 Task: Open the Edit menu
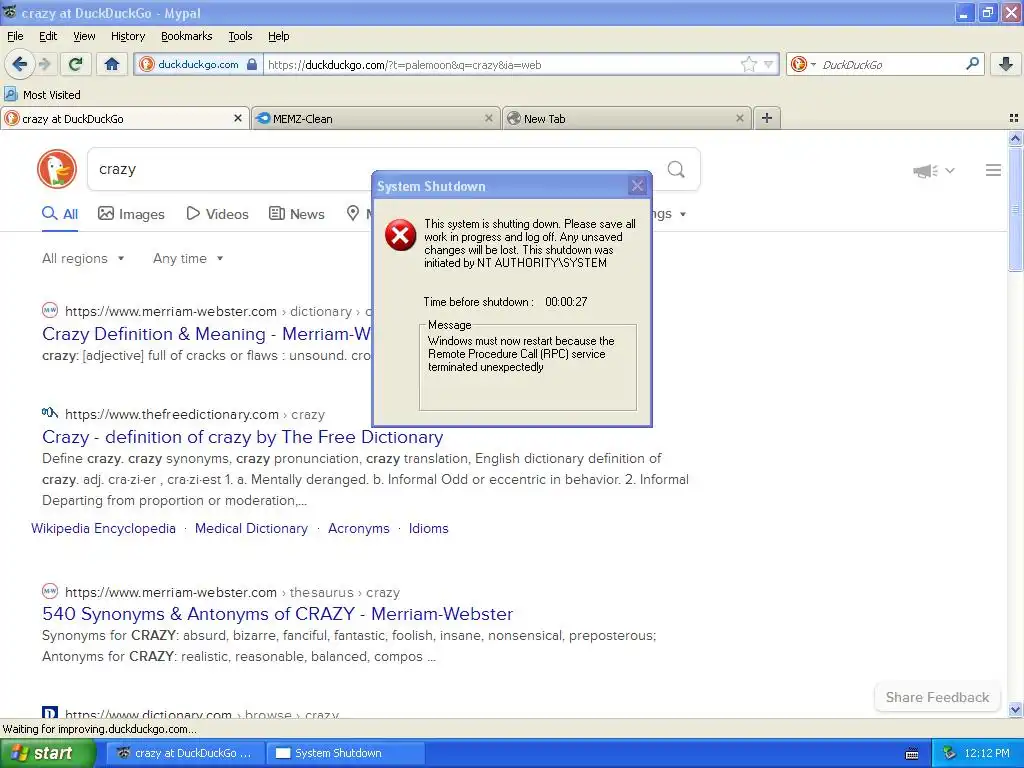pos(48,36)
